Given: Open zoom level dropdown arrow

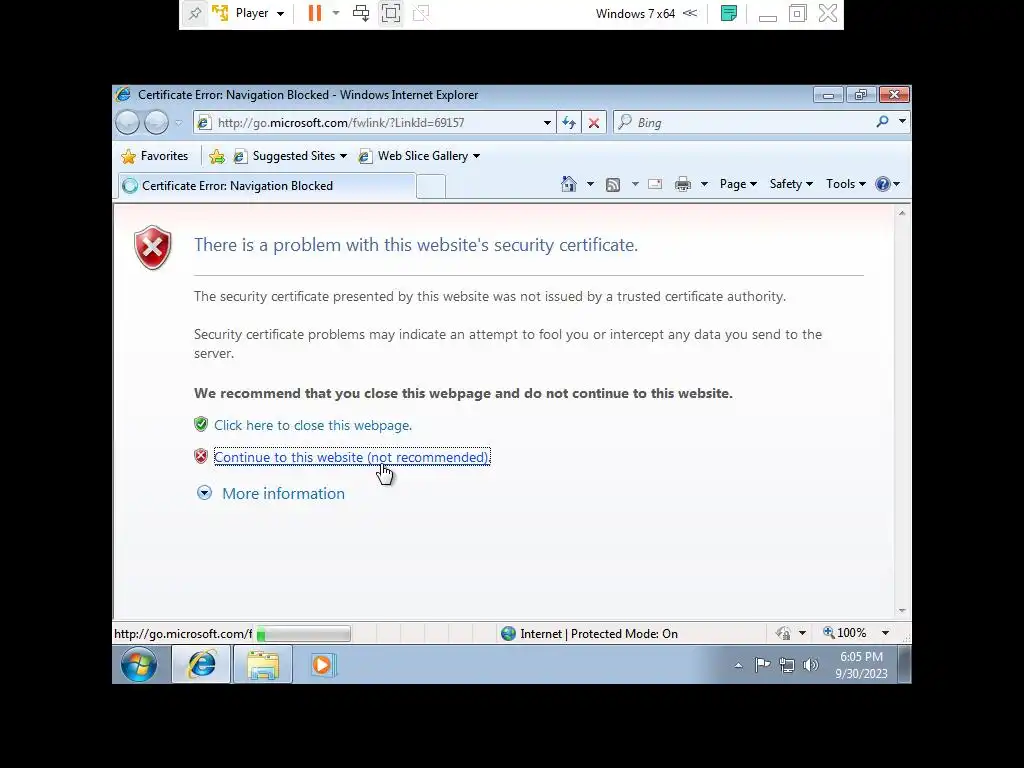Looking at the screenshot, I should (x=886, y=633).
